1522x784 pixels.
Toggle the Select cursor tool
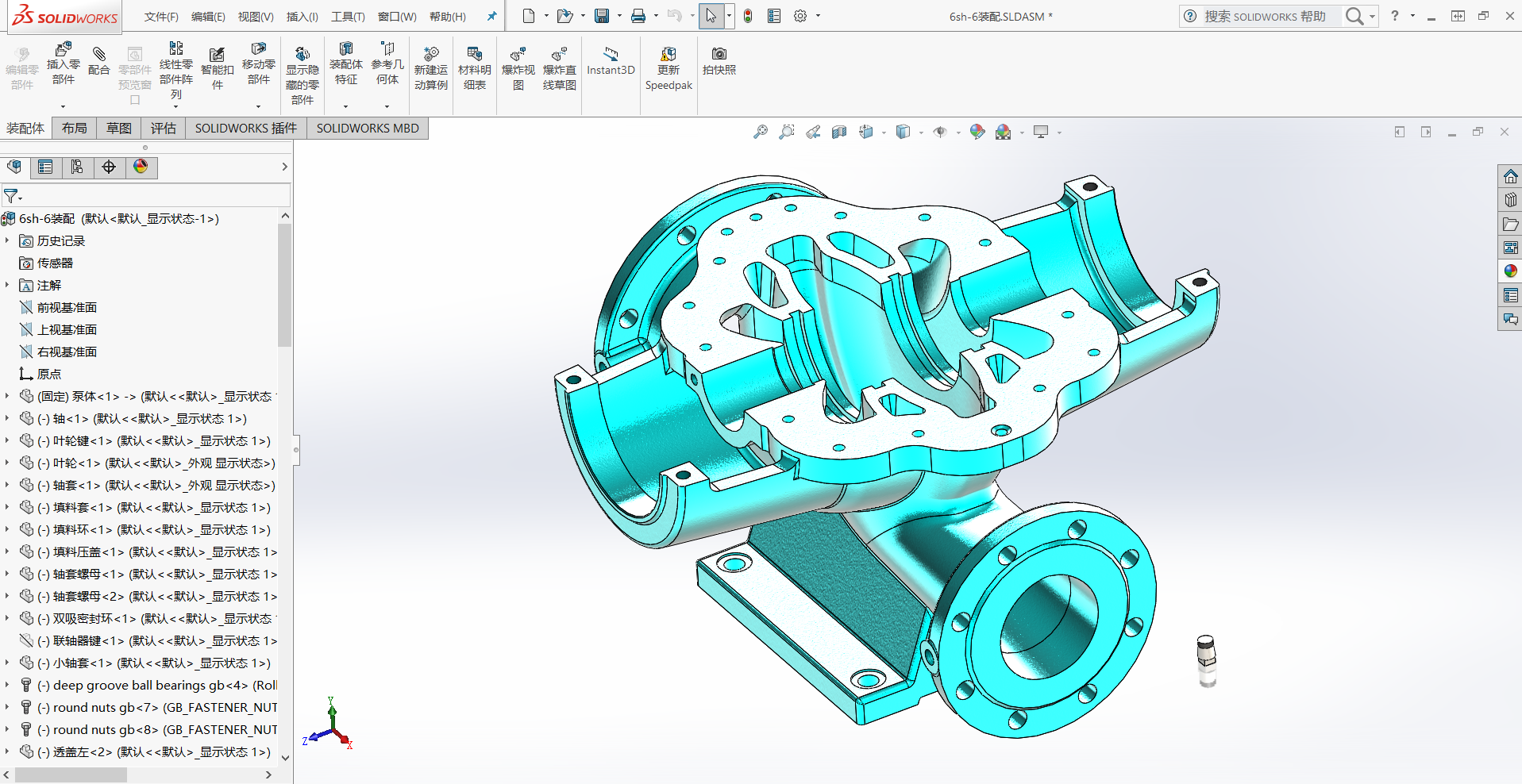pyautogui.click(x=711, y=16)
